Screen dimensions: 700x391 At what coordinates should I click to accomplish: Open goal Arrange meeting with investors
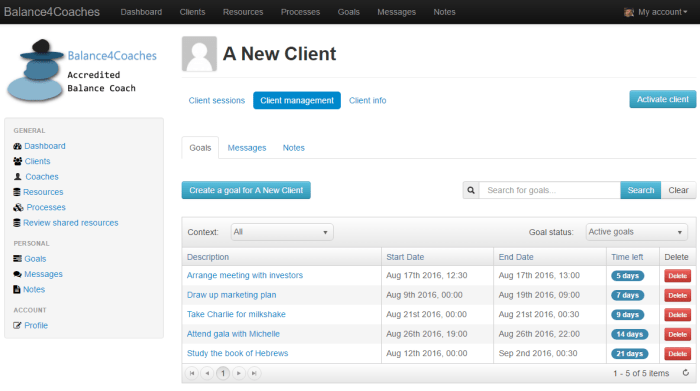[x=245, y=275]
